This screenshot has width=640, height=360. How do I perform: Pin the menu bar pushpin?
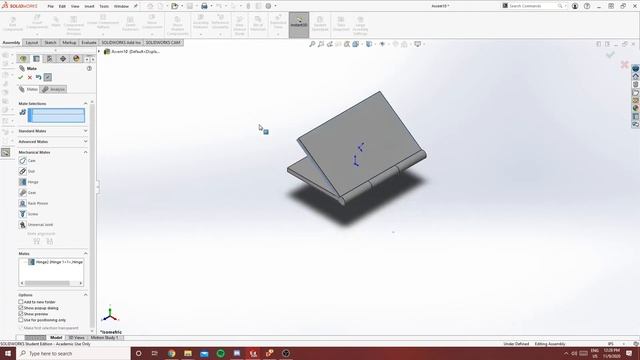coord(136,6)
